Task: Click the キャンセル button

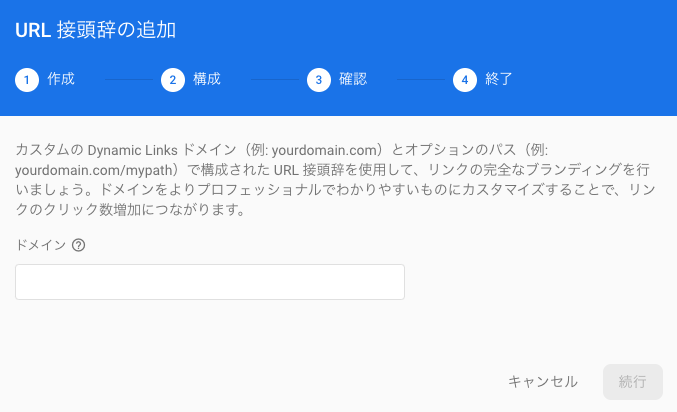Action: (543, 382)
